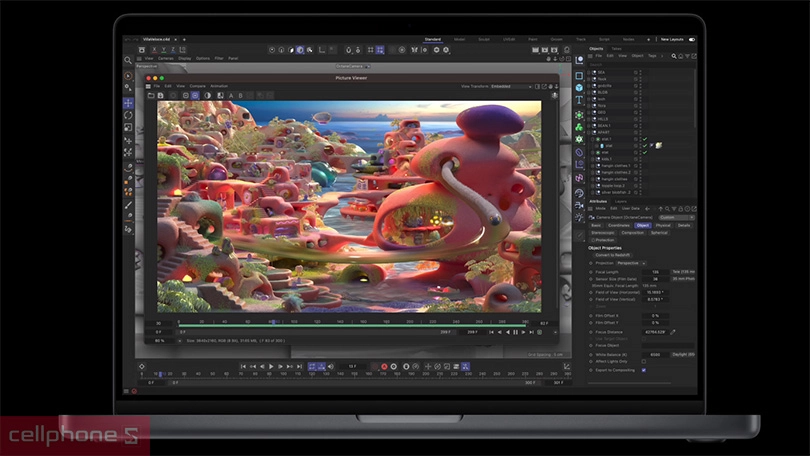This screenshot has height=456, width=810.
Task: Toggle green checkmark on stat.1 object
Action: pos(645,139)
